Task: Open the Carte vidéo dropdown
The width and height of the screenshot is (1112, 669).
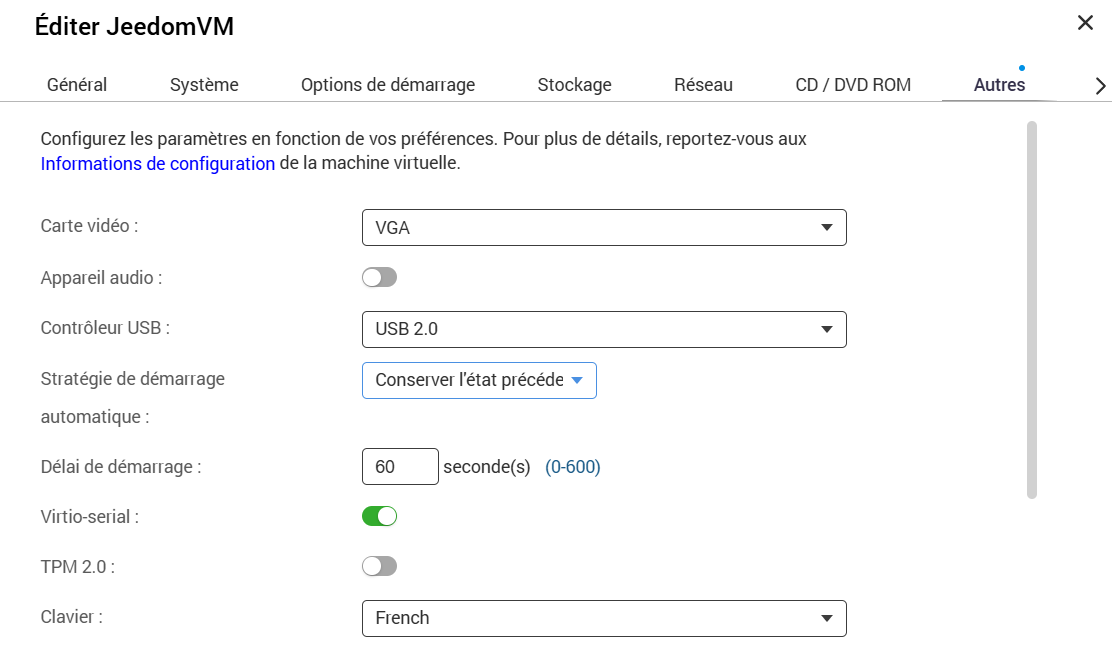Action: tap(603, 227)
